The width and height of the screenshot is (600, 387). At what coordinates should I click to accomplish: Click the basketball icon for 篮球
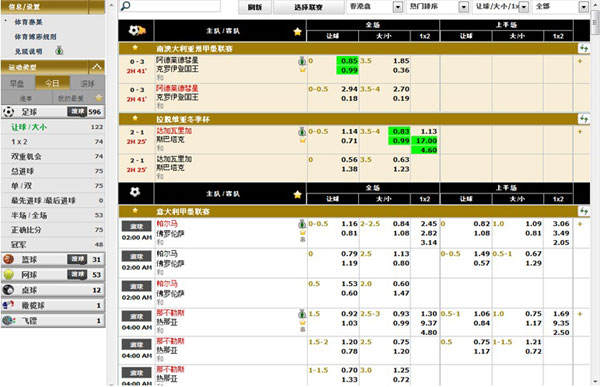tap(8, 259)
